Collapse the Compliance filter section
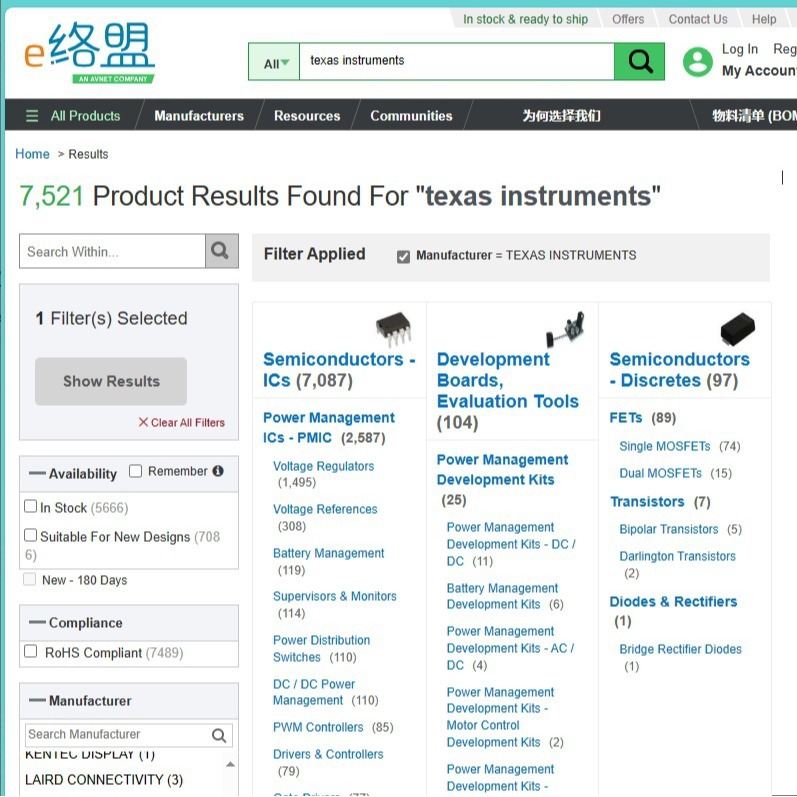The width and height of the screenshot is (797, 797). (x=37, y=623)
